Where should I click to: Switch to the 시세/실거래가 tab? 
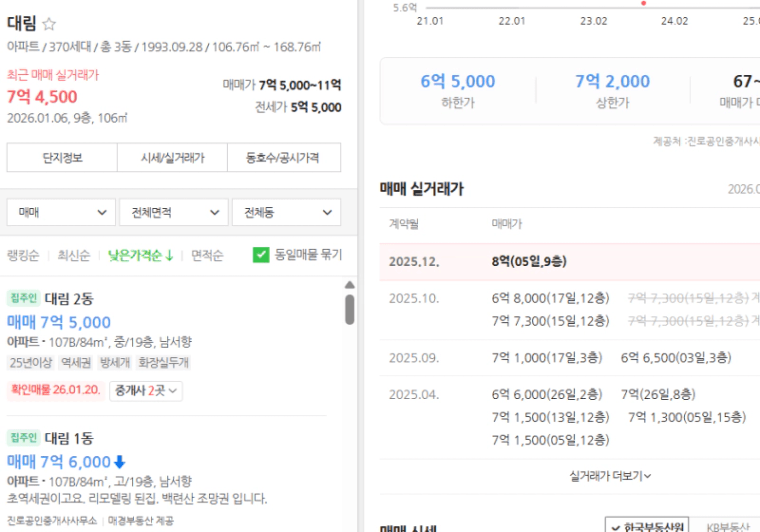pyautogui.click(x=171, y=158)
